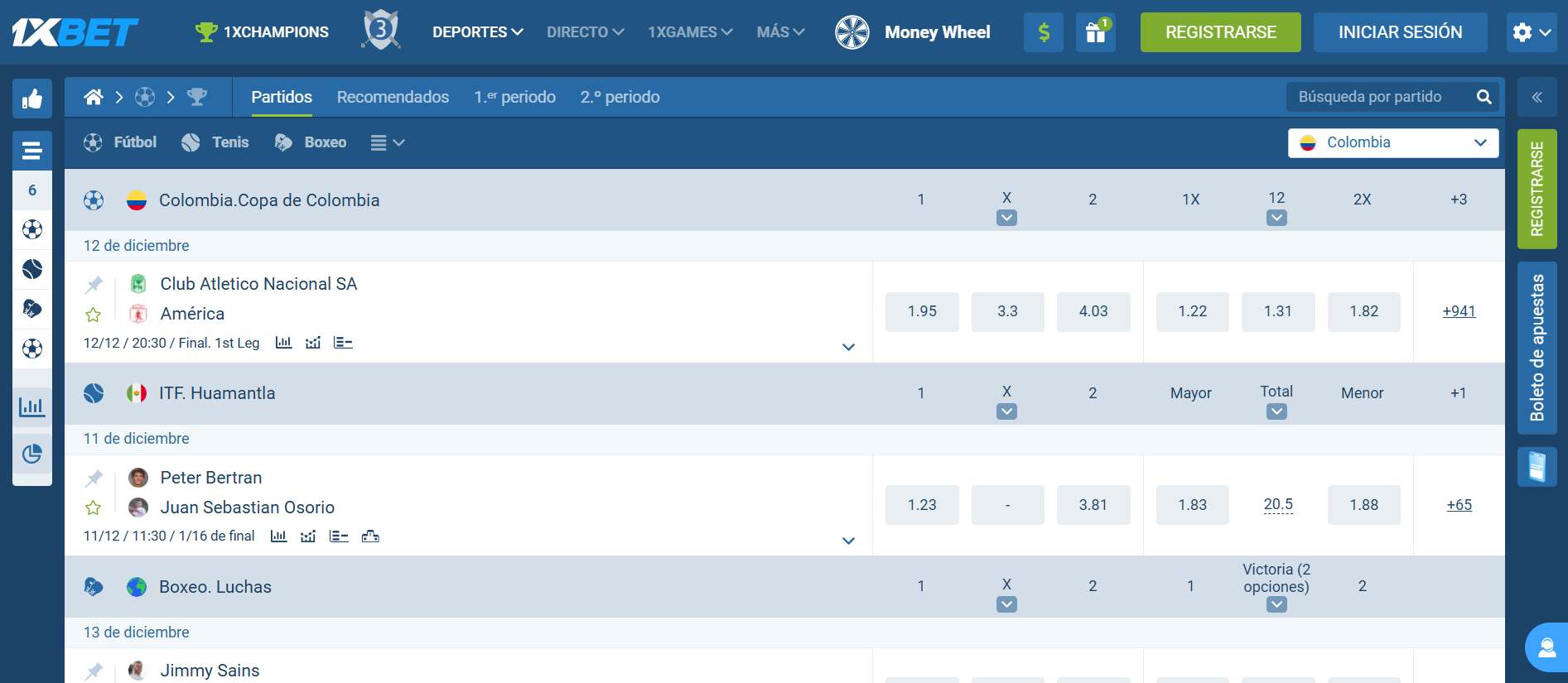The image size is (1568, 683).
Task: Go to home via breadcrumb house icon
Action: [94, 97]
